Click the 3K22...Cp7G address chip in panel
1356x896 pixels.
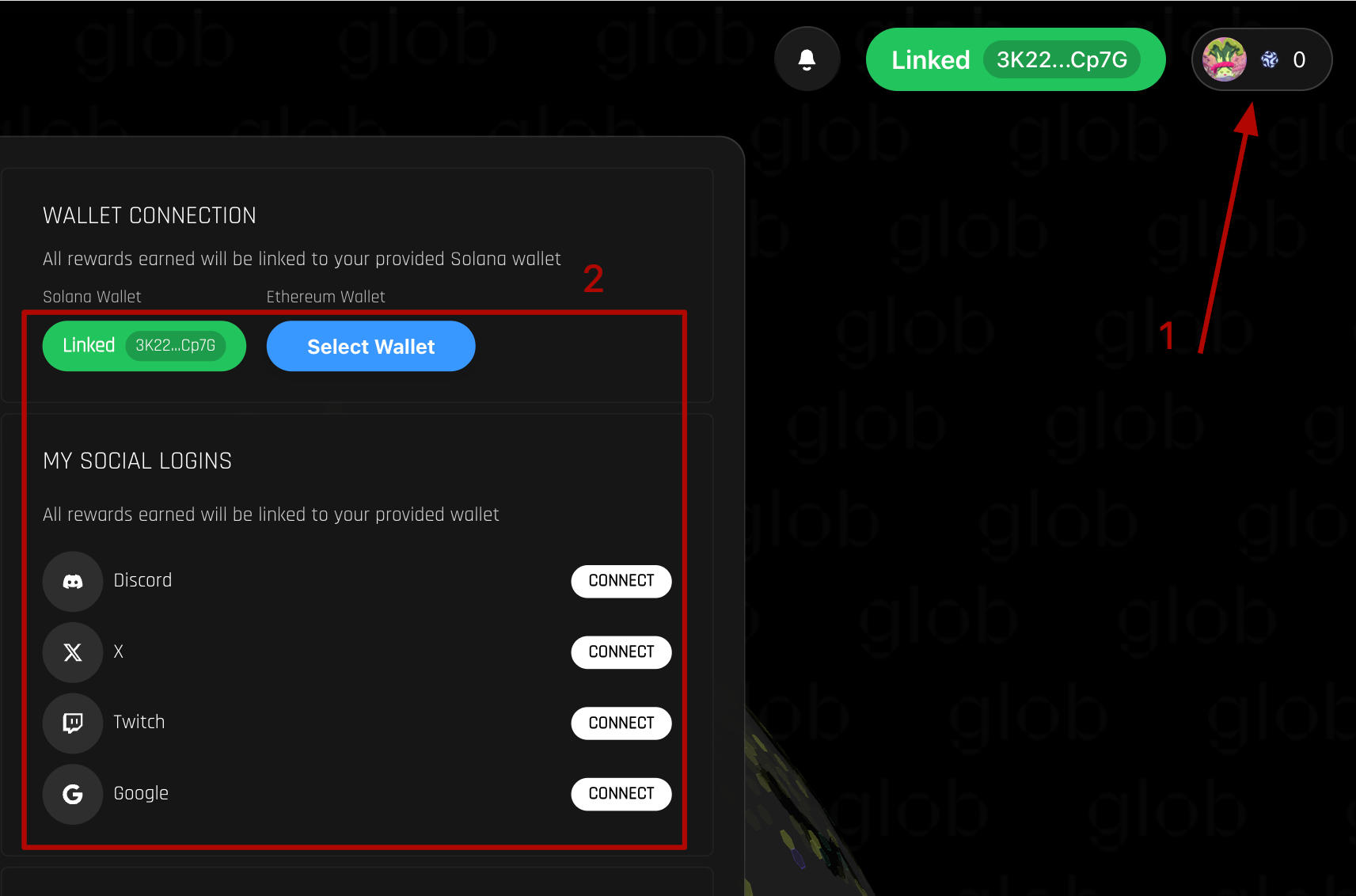[176, 346]
